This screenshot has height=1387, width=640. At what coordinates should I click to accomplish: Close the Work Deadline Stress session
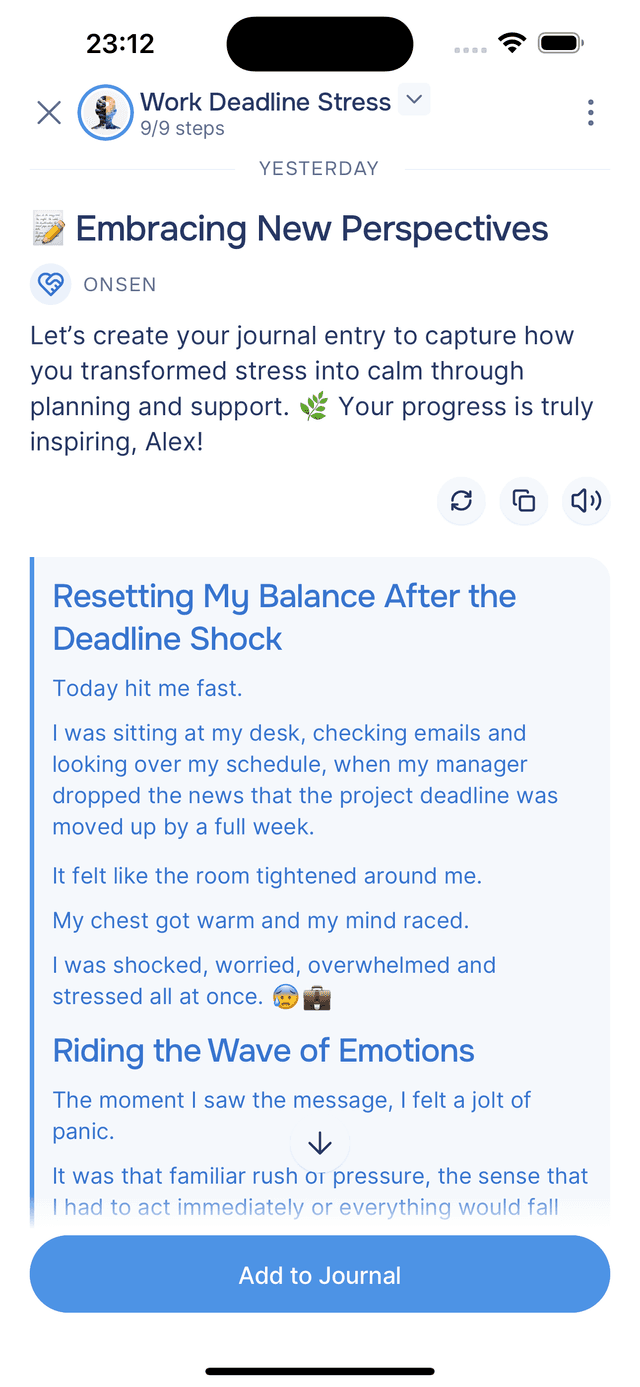point(49,113)
